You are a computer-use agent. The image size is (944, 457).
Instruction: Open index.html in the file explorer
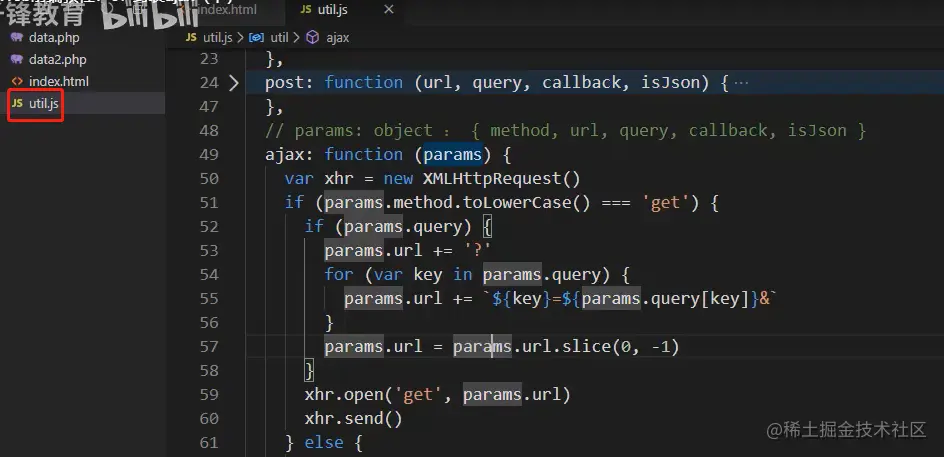(58, 81)
